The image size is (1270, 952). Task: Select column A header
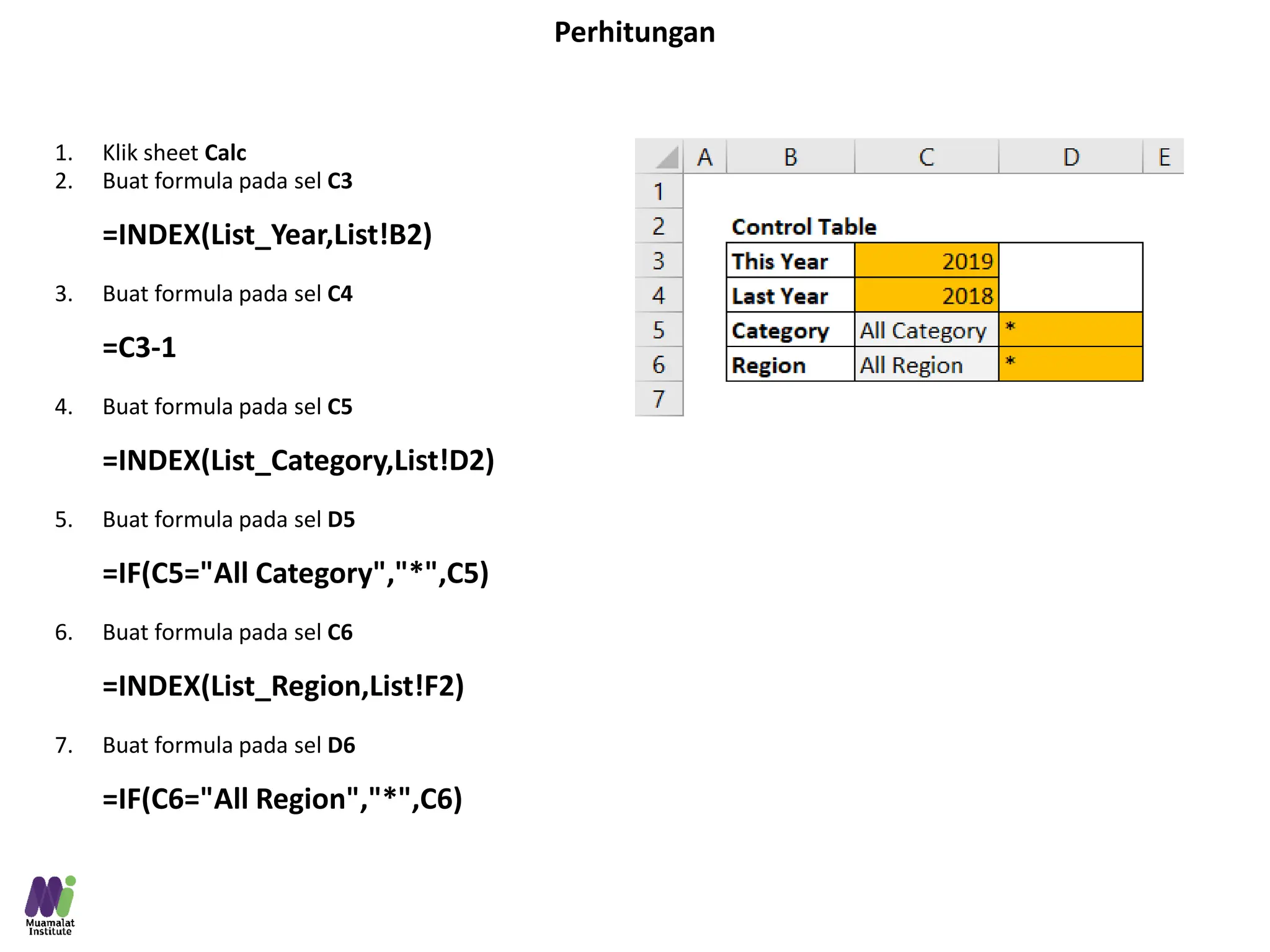point(705,156)
